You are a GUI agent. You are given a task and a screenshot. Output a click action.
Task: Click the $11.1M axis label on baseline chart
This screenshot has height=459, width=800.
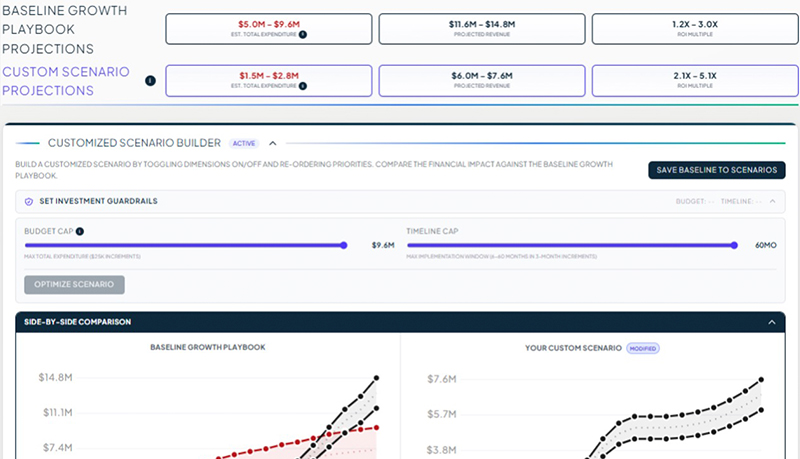click(x=58, y=412)
